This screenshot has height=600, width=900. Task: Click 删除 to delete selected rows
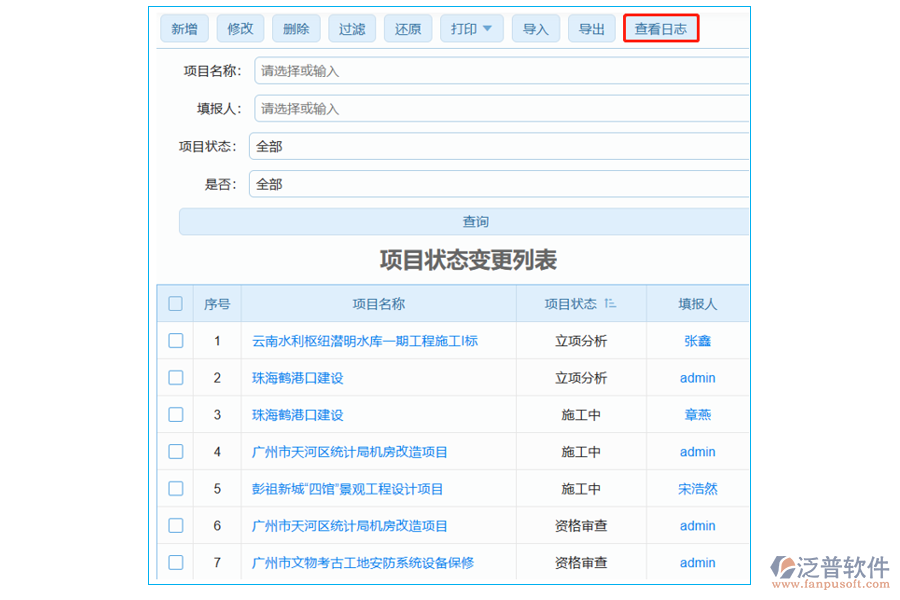[296, 28]
